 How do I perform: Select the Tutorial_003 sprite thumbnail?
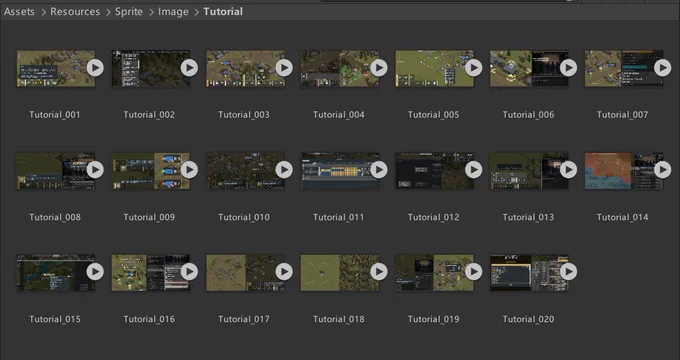(x=245, y=68)
